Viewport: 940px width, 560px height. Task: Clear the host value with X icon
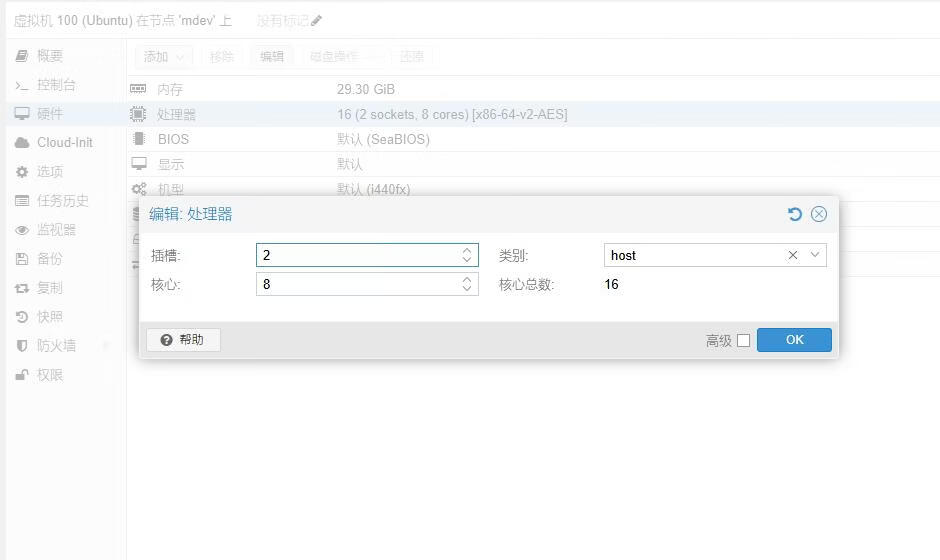[793, 255]
